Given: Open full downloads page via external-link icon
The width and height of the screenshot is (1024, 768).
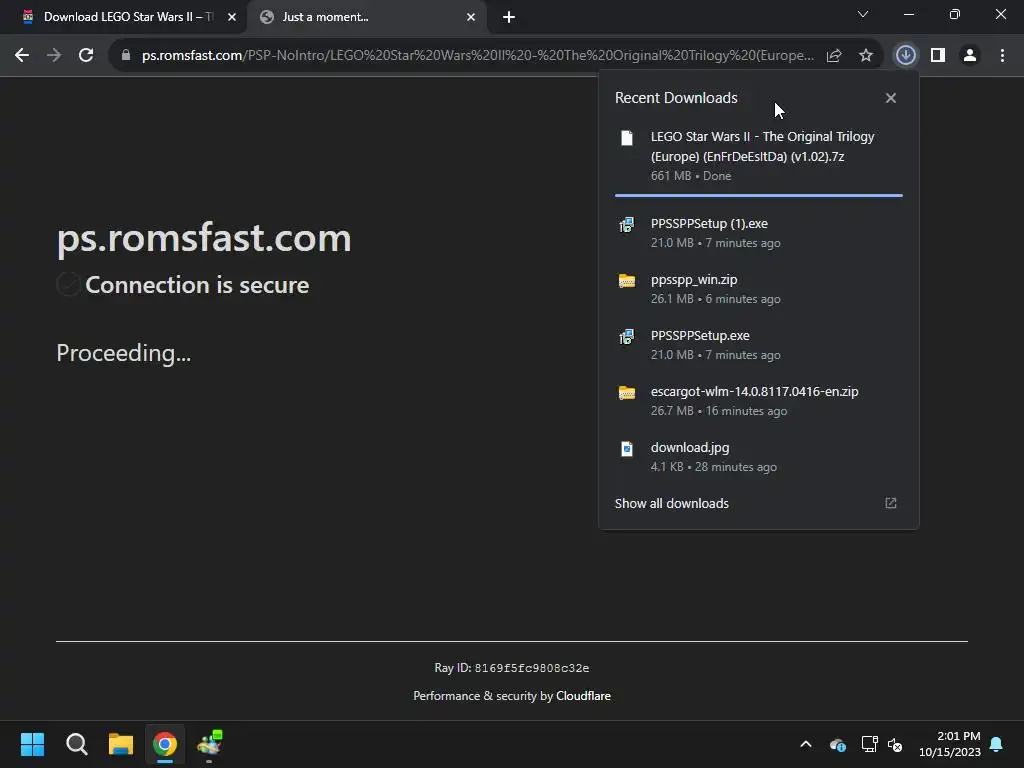Looking at the screenshot, I should pyautogui.click(x=891, y=503).
